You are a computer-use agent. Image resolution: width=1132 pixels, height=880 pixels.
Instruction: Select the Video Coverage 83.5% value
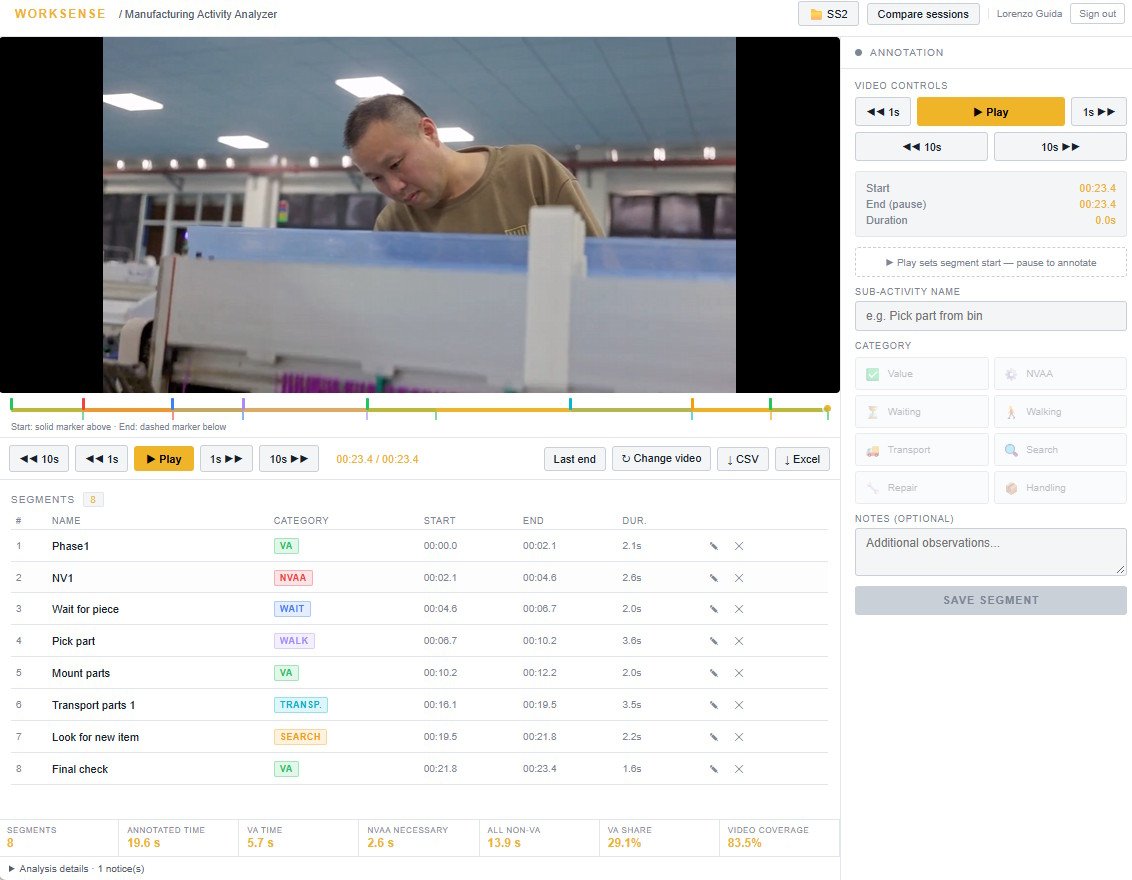tap(744, 842)
